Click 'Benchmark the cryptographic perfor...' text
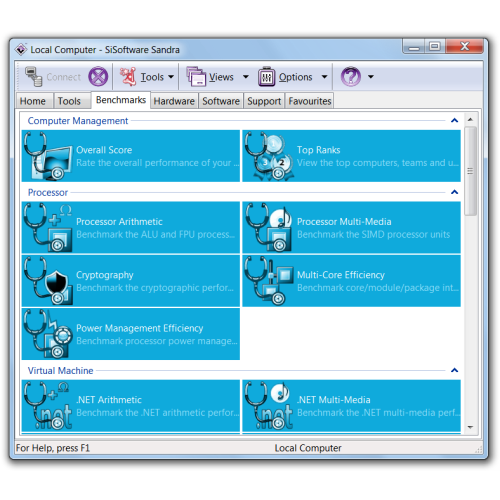 155,288
